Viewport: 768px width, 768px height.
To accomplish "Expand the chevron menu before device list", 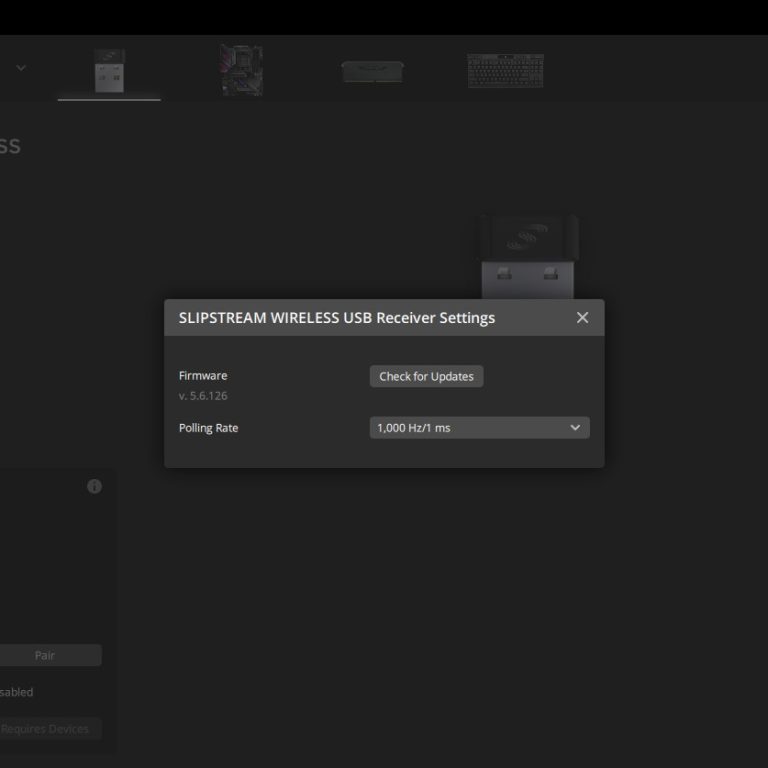I will tap(21, 68).
